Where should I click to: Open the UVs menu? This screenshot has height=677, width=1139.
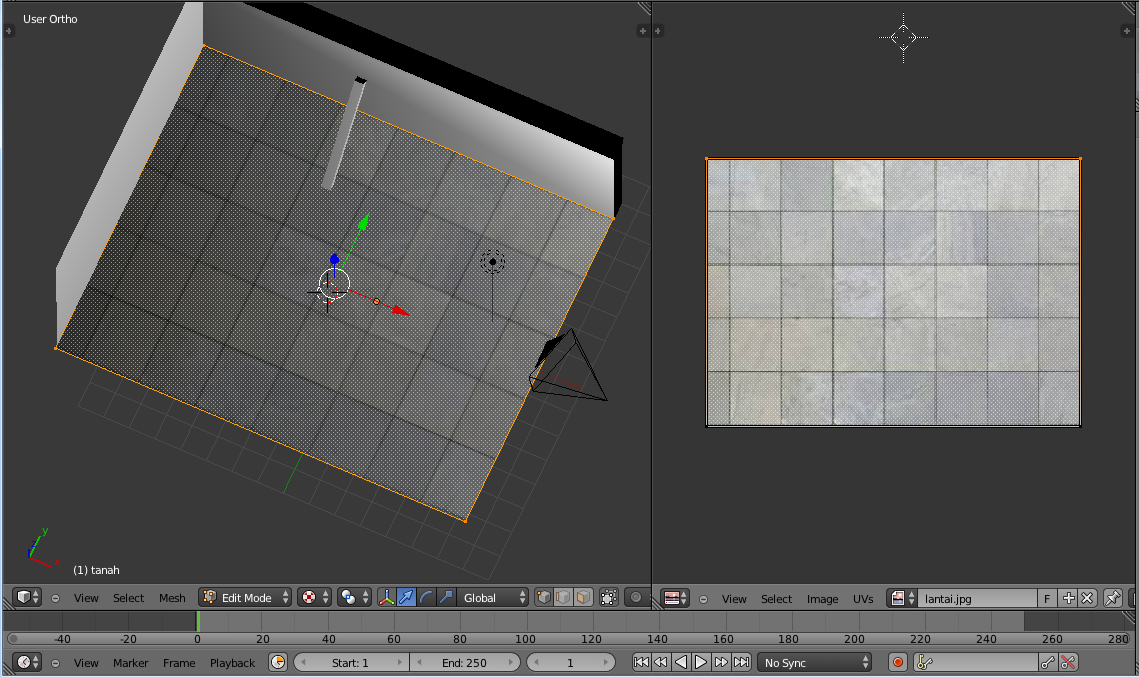coord(863,599)
